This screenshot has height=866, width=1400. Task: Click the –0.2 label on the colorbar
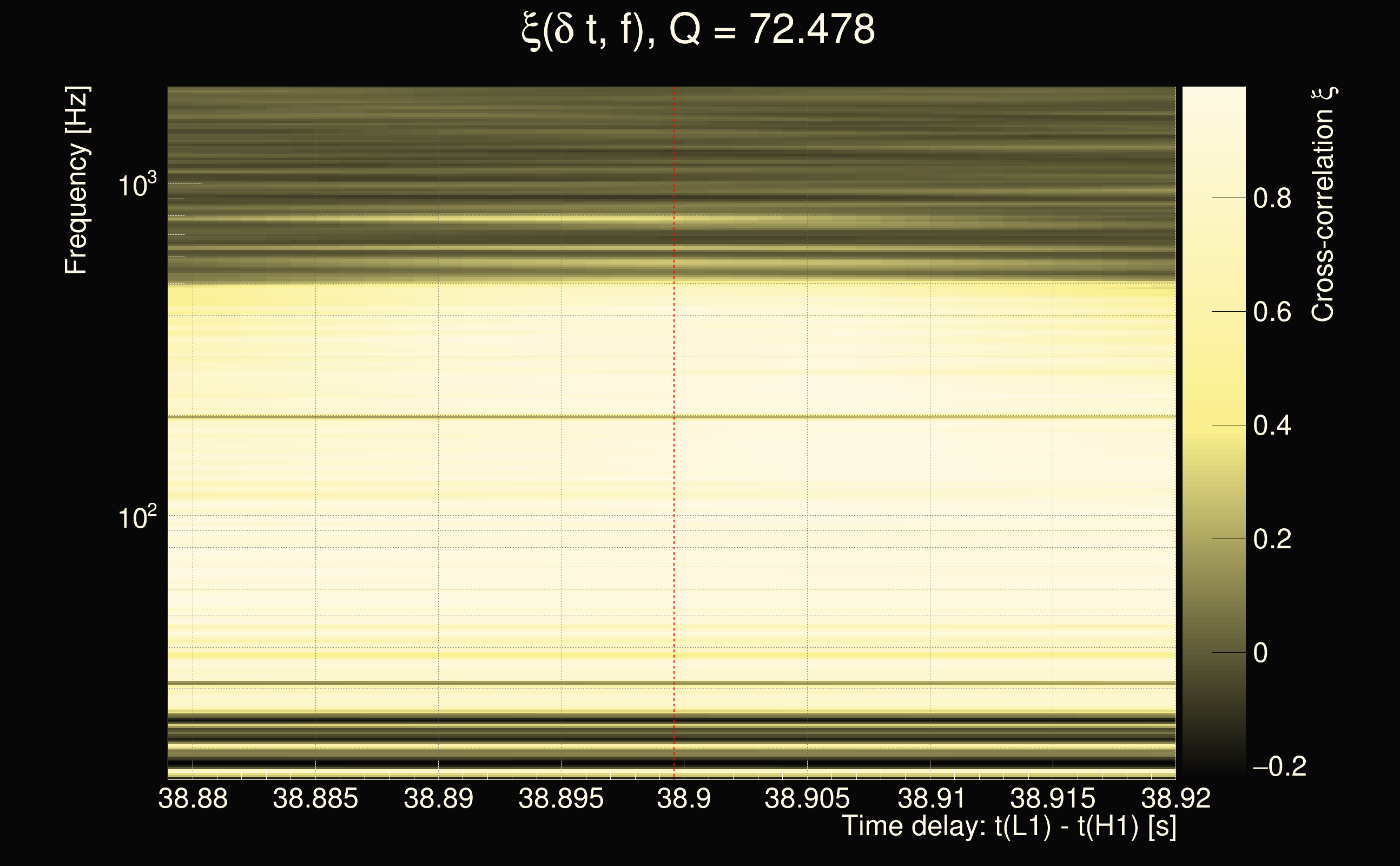click(x=1279, y=766)
